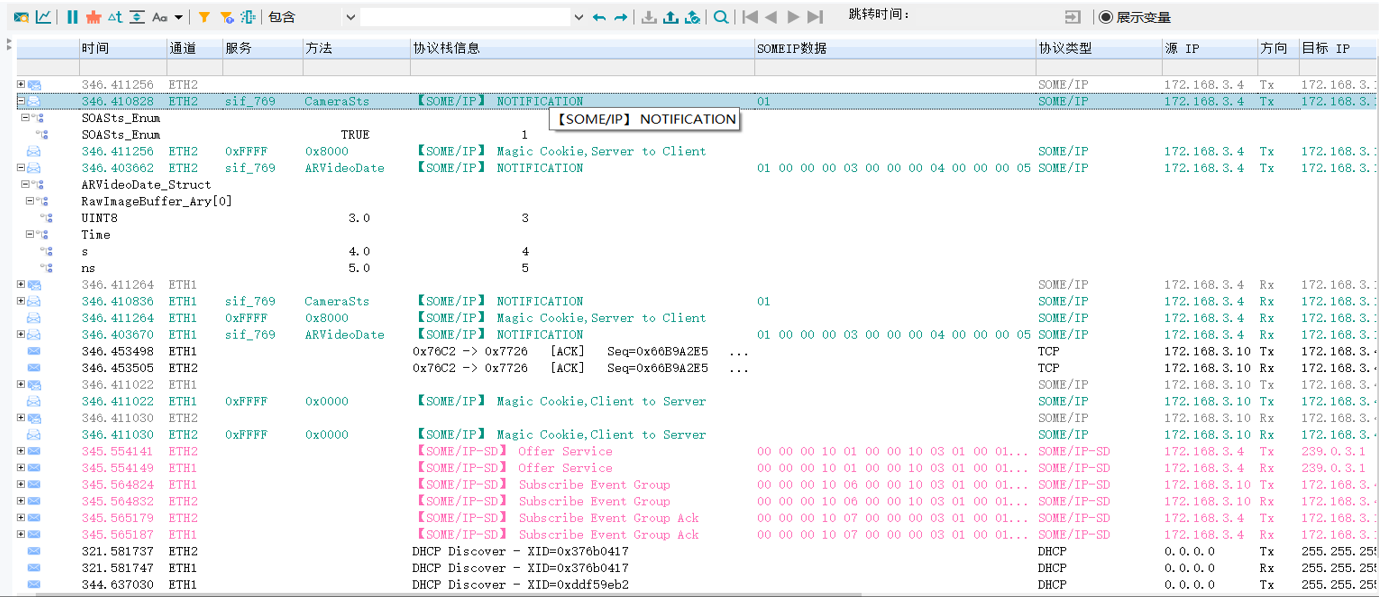Pause the message trace capture
Viewport: 1379px width, 601px height.
[x=72, y=17]
